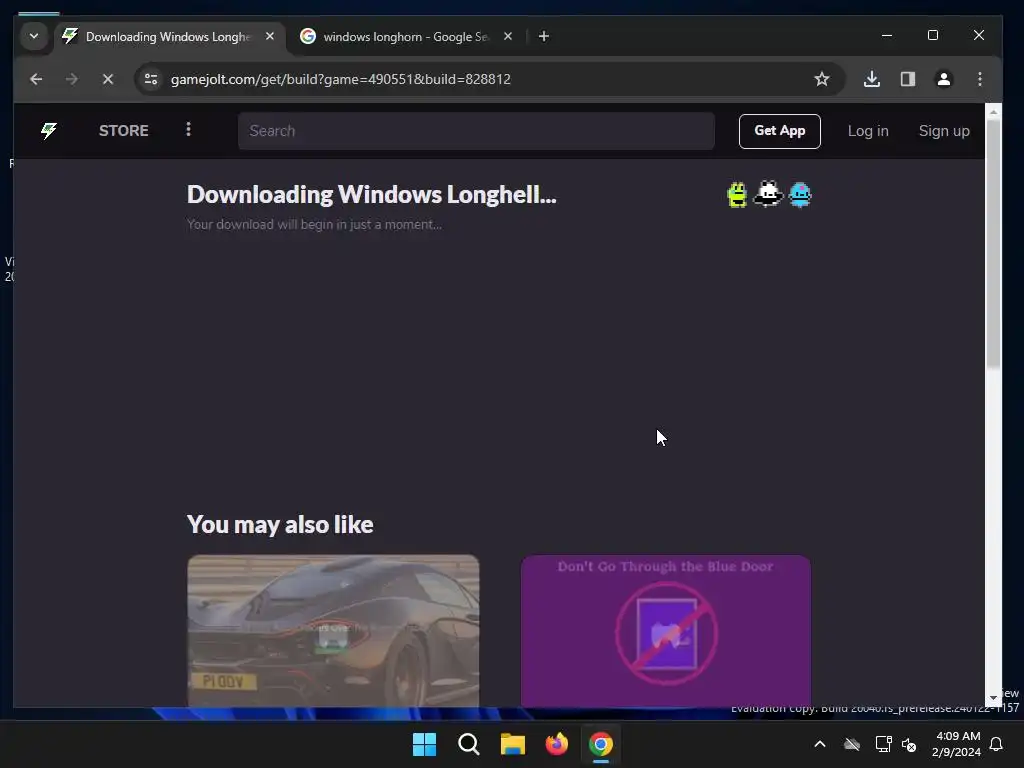Launch File Explorer from taskbar
The width and height of the screenshot is (1024, 768).
tap(513, 744)
